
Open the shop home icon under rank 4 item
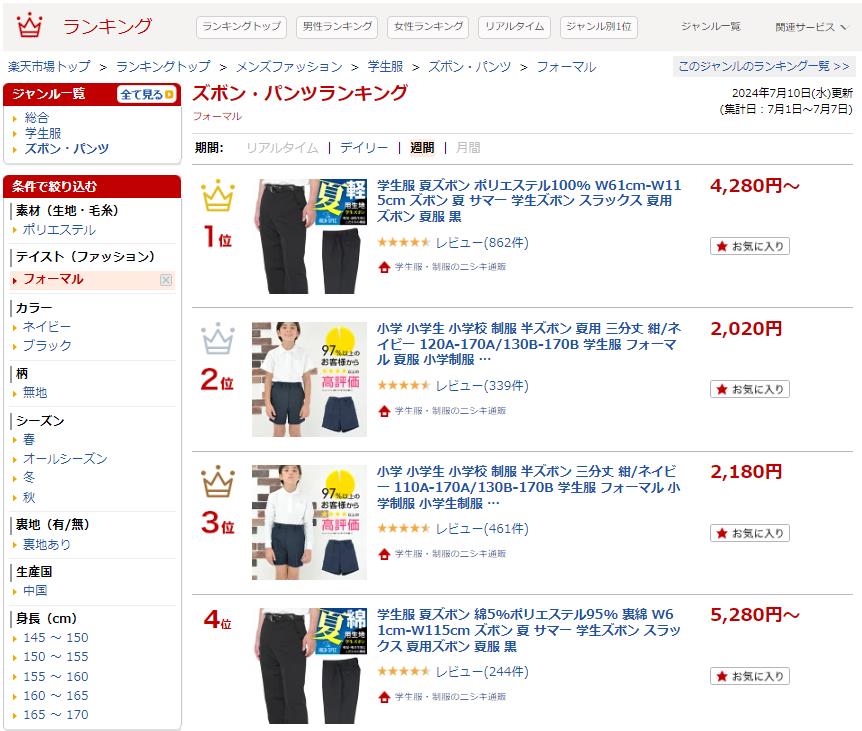coord(384,697)
